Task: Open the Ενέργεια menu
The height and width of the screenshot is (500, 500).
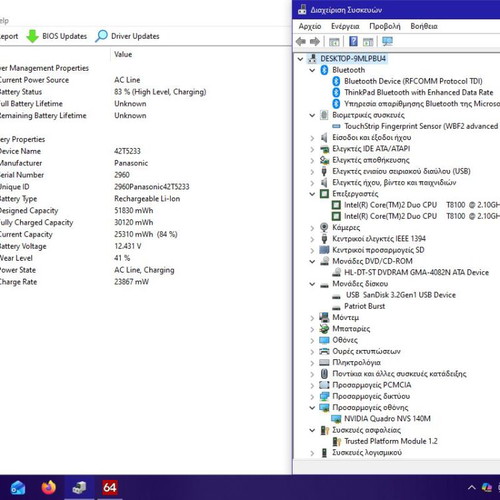Action: point(345,26)
